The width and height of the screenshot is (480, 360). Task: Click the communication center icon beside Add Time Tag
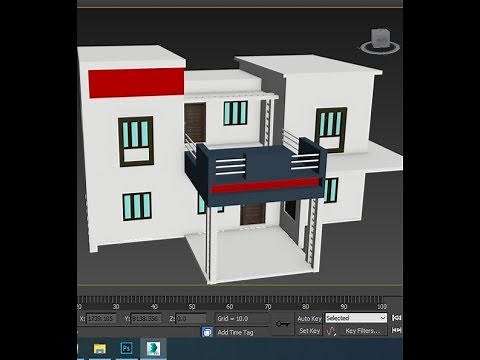coord(207,332)
